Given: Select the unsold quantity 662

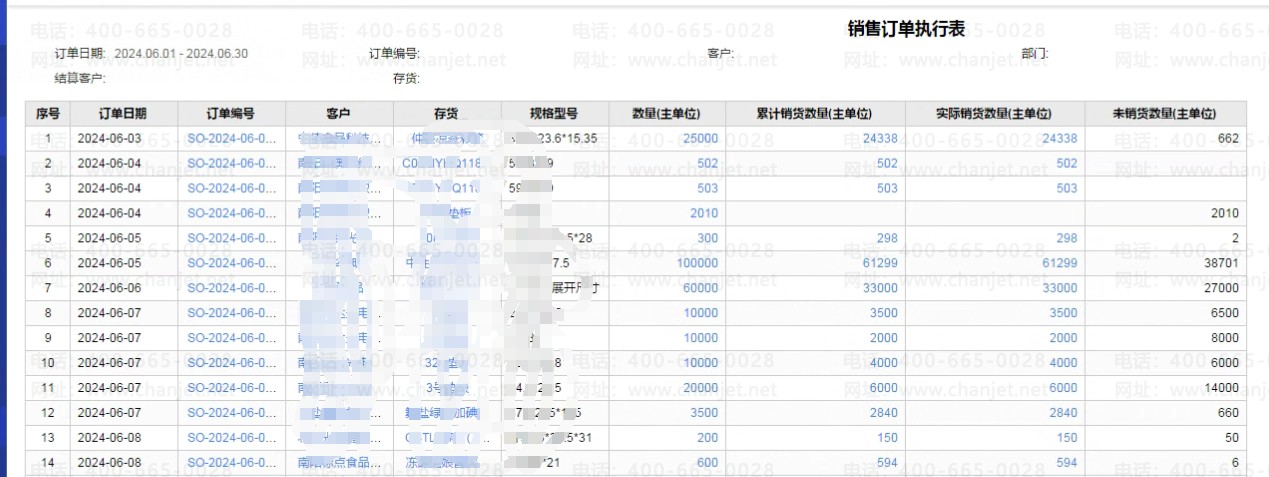Looking at the screenshot, I should pos(1228,138).
